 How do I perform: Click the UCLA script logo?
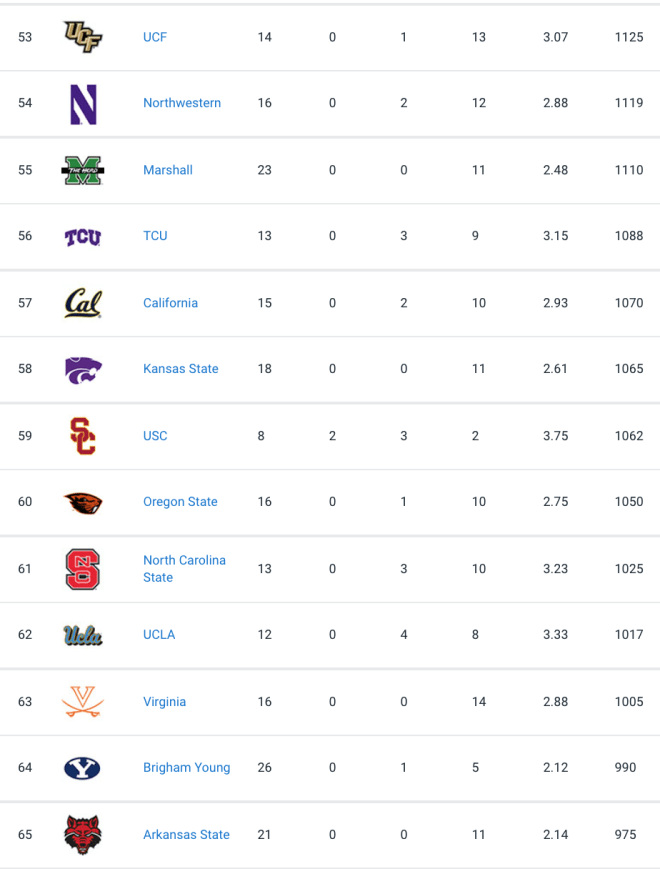click(x=83, y=635)
